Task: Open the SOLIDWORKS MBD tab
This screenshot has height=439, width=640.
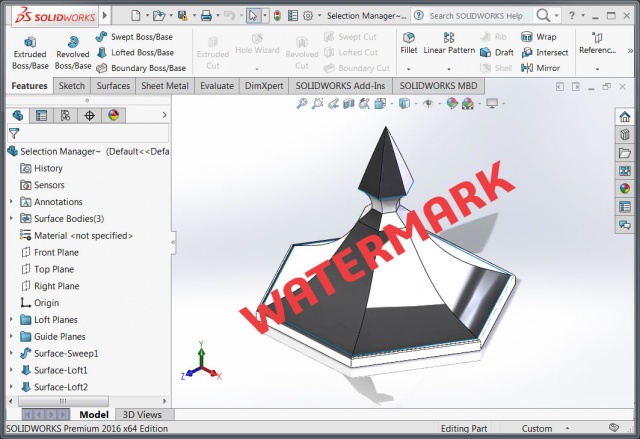Action: pos(438,86)
